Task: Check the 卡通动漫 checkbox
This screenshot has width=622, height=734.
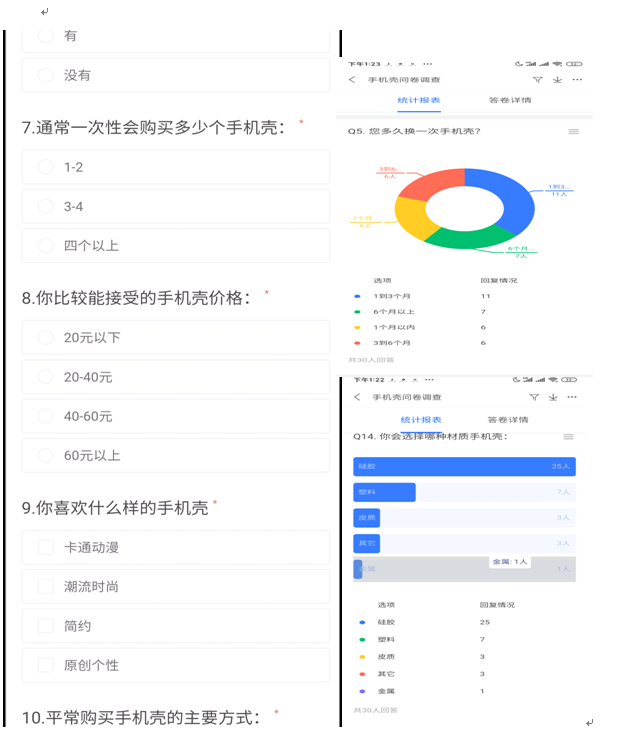Action: 46,547
